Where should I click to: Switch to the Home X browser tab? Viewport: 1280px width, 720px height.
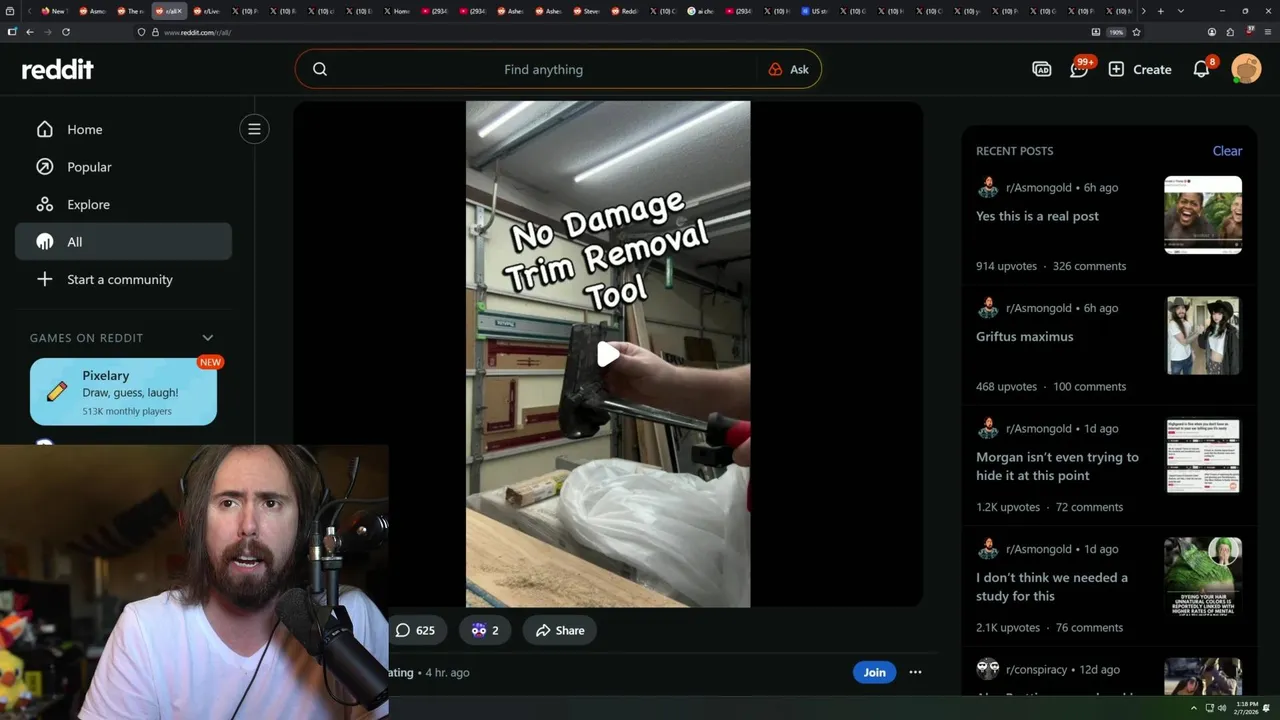pyautogui.click(x=397, y=11)
